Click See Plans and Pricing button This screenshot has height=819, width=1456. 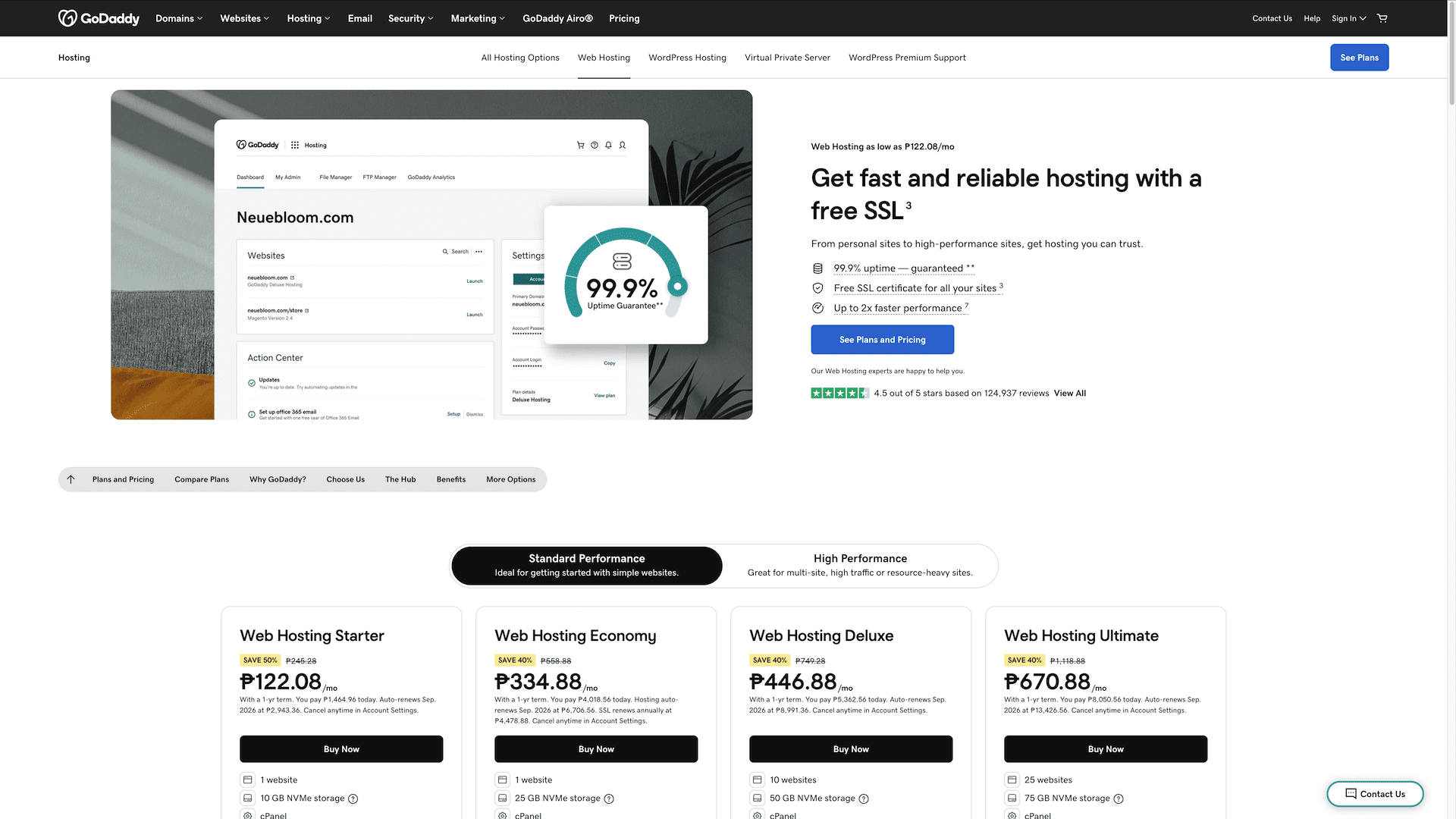pos(882,340)
